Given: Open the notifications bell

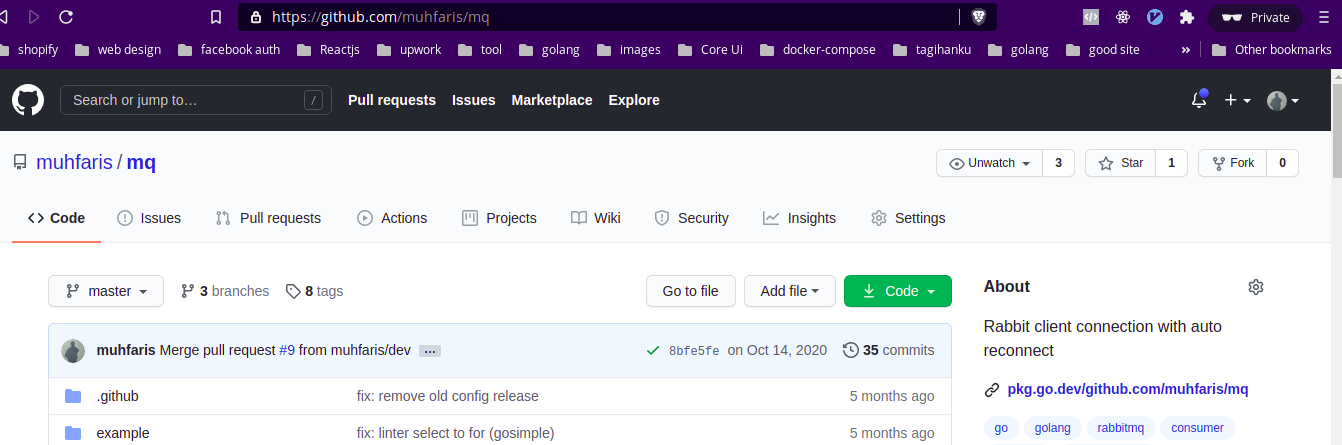Looking at the screenshot, I should (x=1199, y=100).
